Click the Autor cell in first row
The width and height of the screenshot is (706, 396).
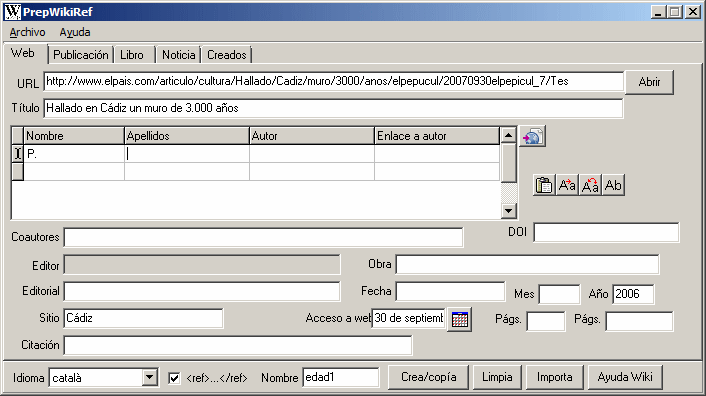pos(312,154)
